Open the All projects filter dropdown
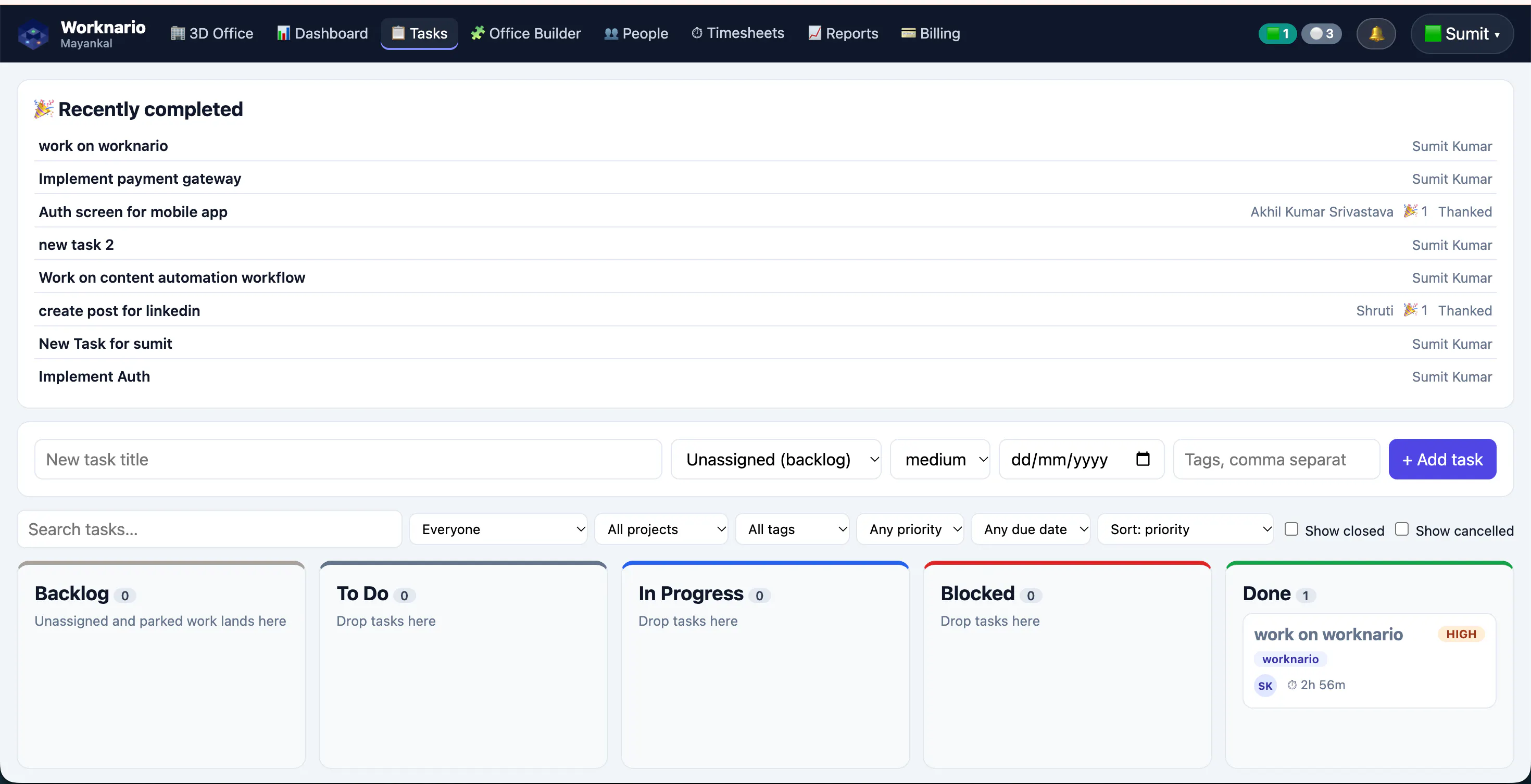Image resolution: width=1531 pixels, height=784 pixels. pyautogui.click(x=661, y=529)
